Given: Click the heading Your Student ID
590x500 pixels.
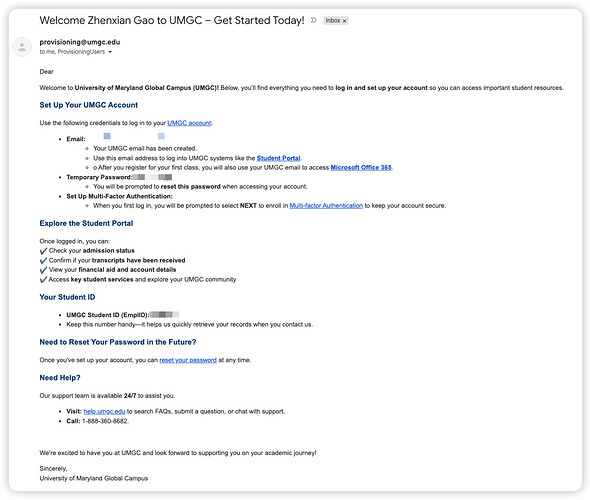Looking at the screenshot, I should 67,297.
